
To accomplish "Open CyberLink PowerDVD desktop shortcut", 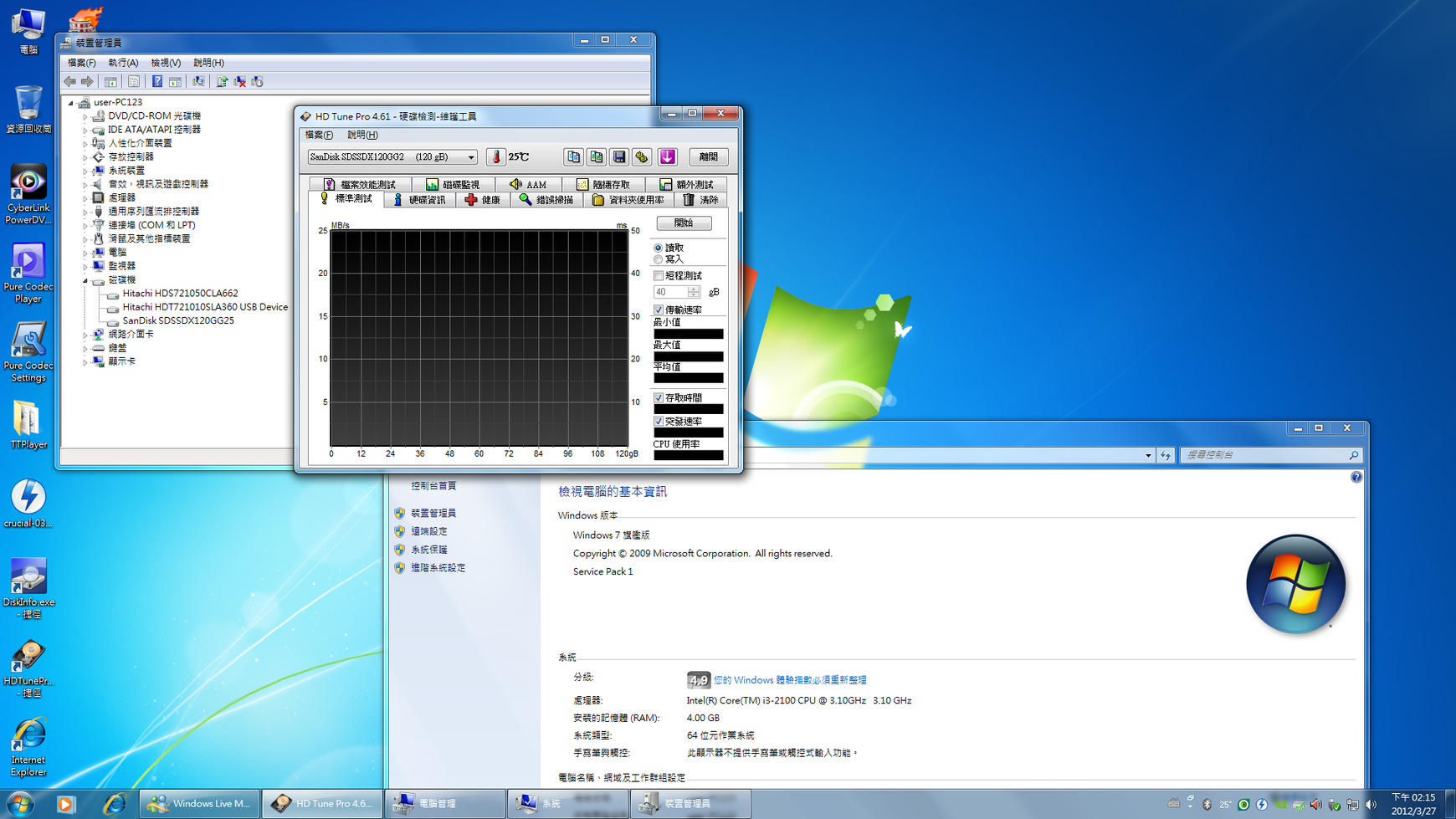I will [28, 195].
